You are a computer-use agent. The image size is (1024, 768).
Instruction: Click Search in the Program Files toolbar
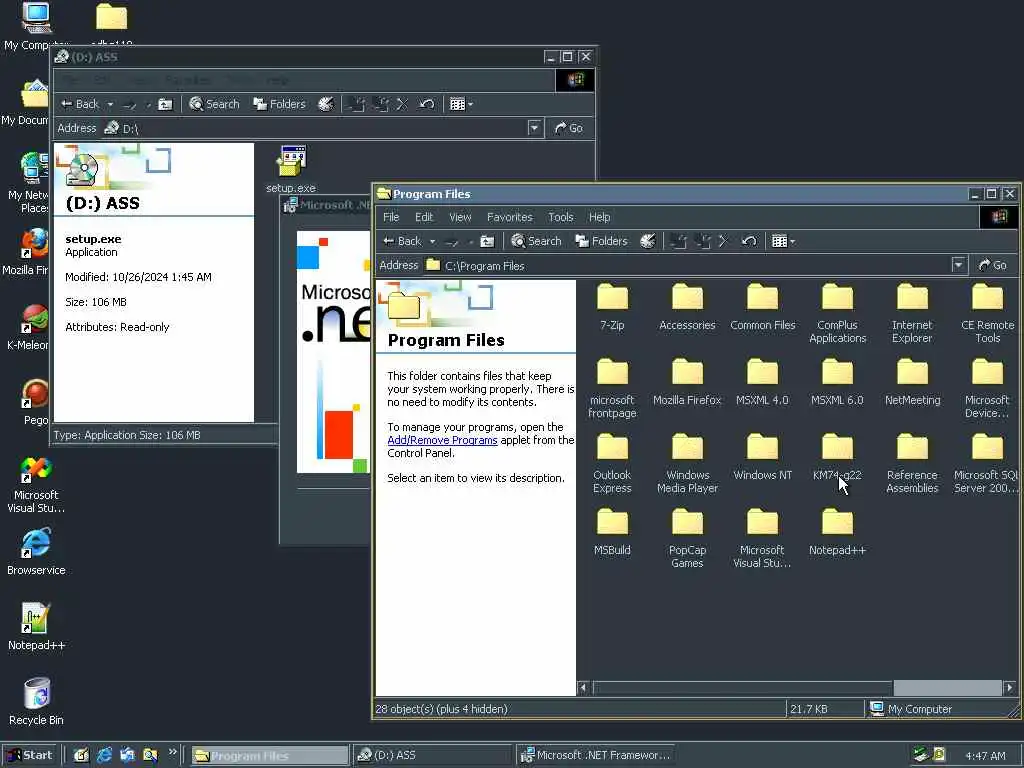(x=536, y=242)
